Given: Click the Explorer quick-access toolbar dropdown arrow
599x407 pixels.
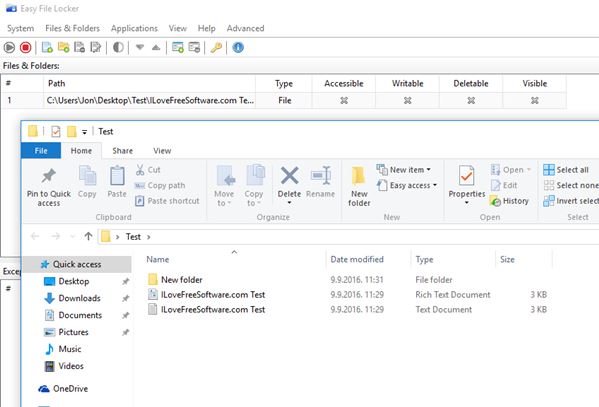Looking at the screenshot, I should (x=84, y=132).
